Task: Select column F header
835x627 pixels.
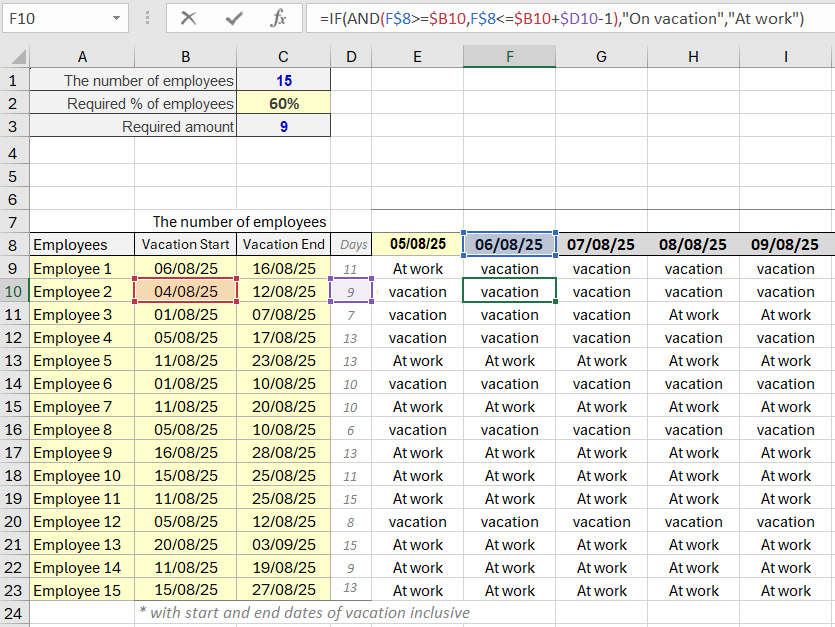Action: pos(509,57)
